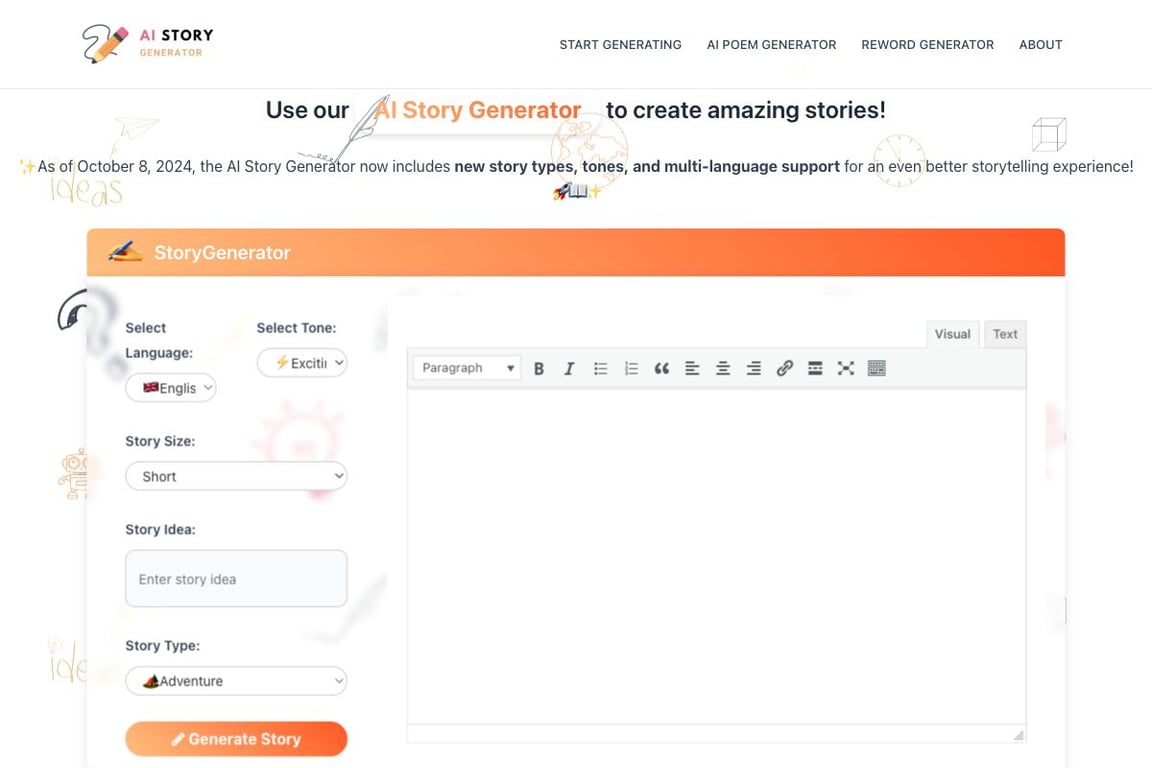Insert a numbered list
Viewport: 1152px width, 768px height.
click(631, 368)
